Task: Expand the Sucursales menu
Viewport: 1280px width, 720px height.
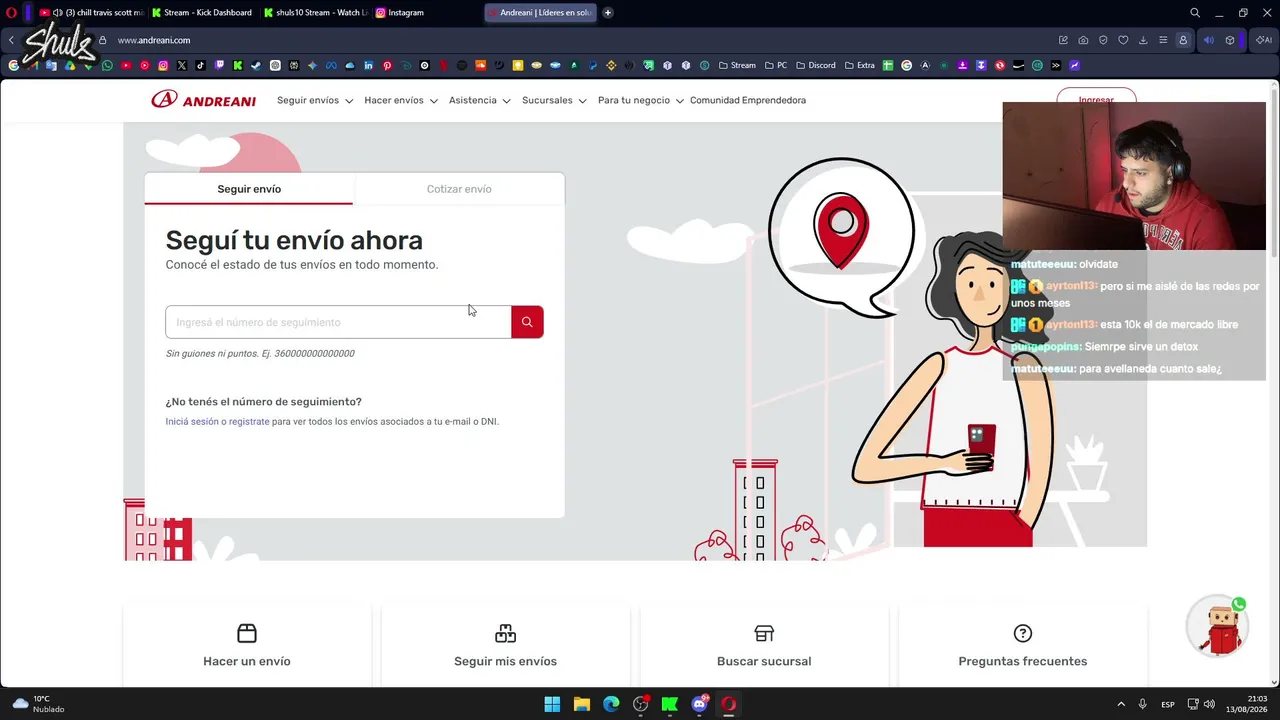Action: coord(554,101)
